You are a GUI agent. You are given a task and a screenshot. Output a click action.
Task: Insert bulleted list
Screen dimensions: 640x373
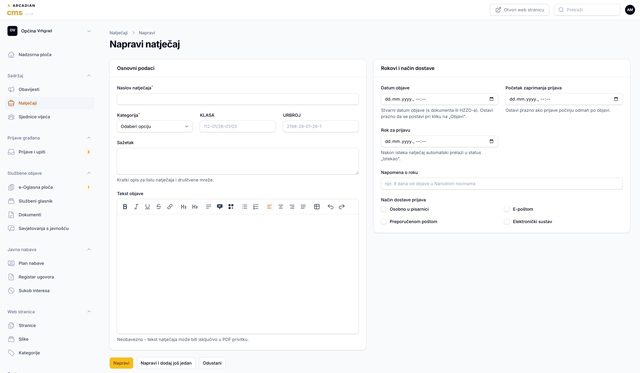244,206
